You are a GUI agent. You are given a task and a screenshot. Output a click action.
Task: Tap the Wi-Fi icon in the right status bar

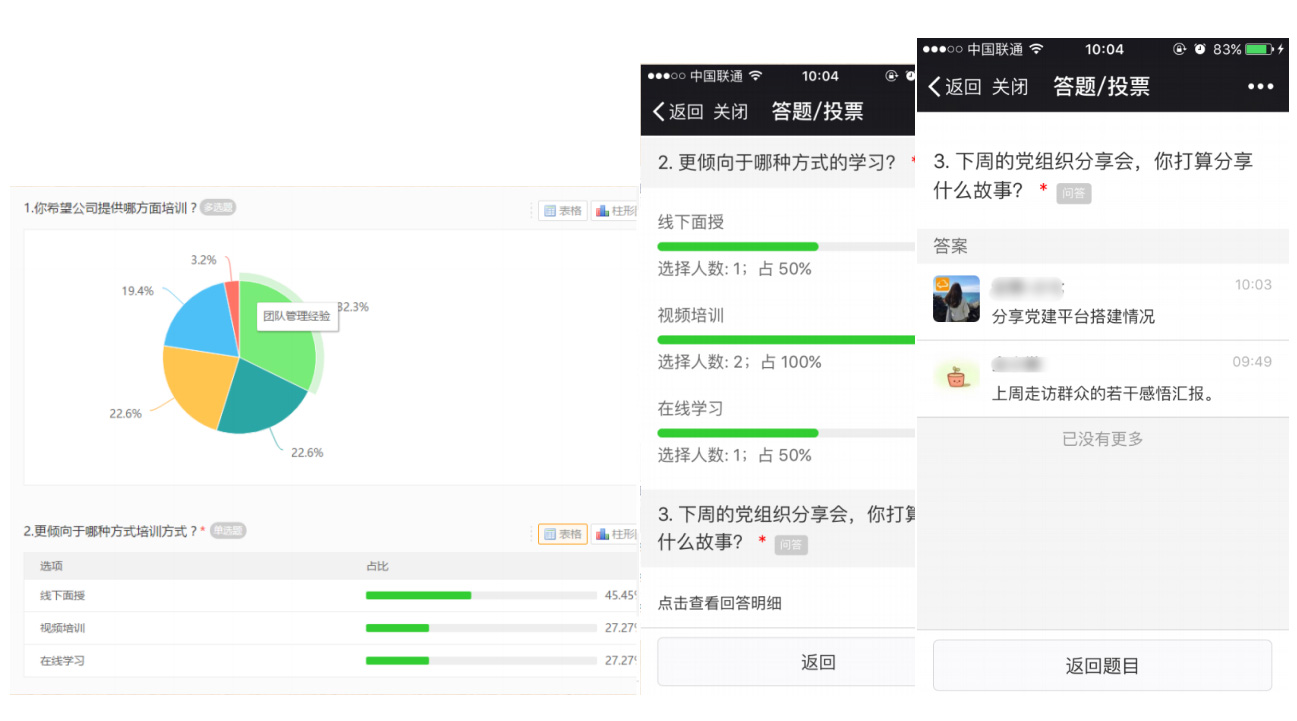pyautogui.click(x=1037, y=48)
